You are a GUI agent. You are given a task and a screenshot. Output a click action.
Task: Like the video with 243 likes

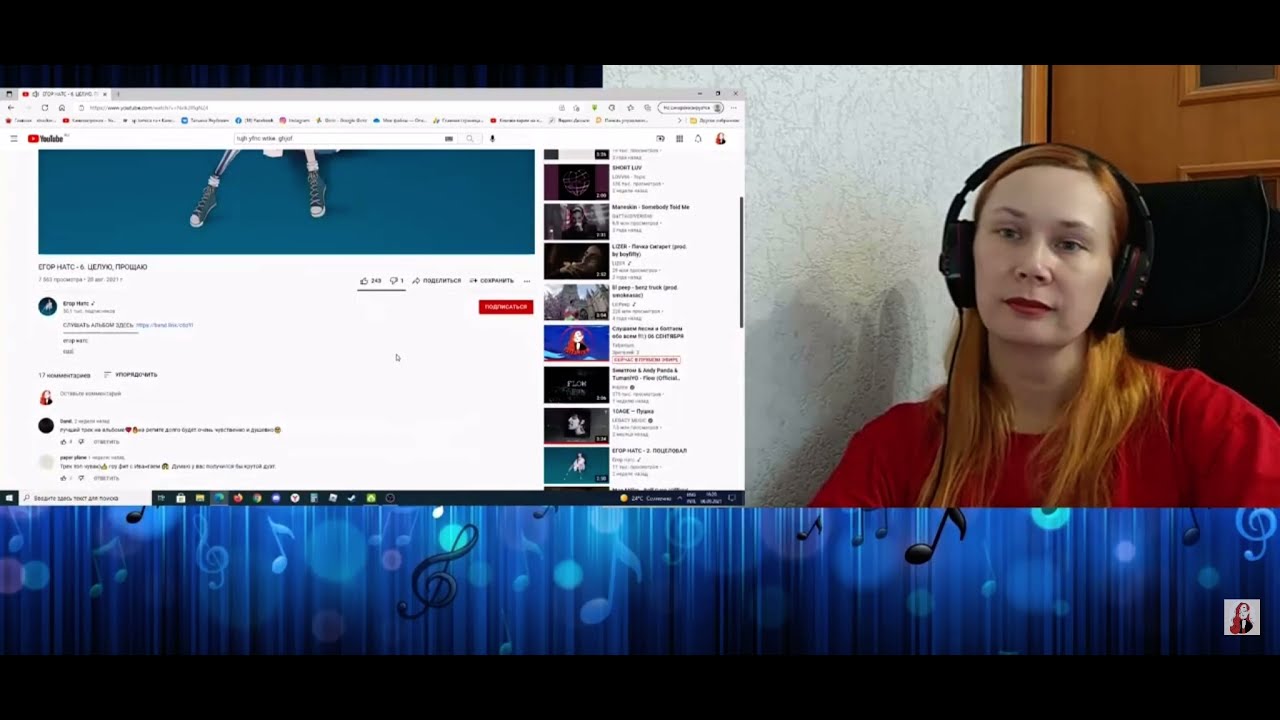[370, 281]
